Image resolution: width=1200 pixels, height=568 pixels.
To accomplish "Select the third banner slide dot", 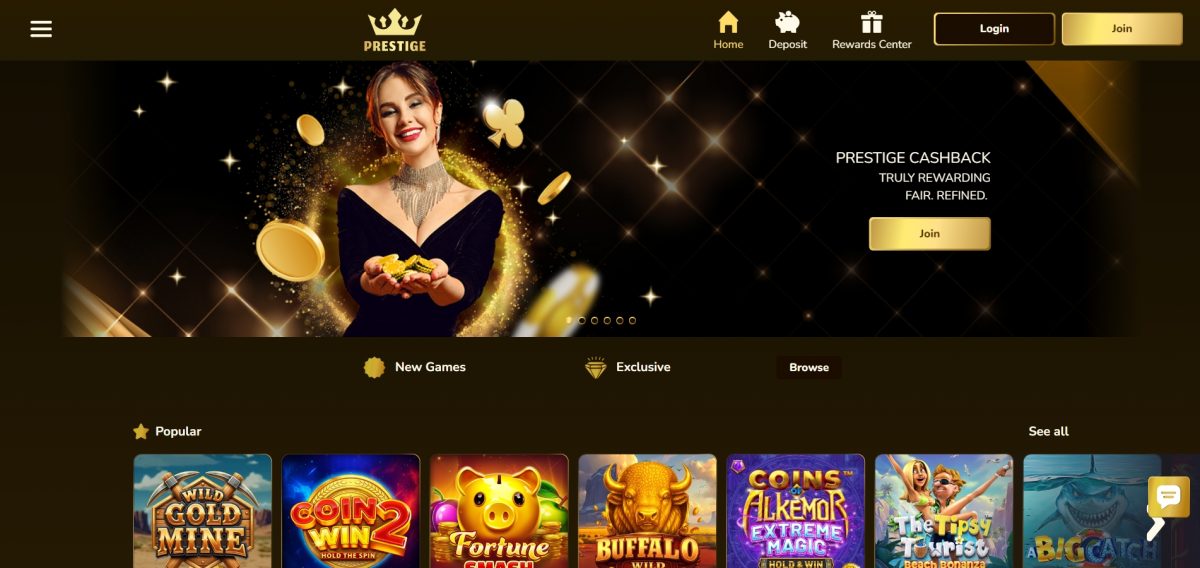I will pos(594,321).
